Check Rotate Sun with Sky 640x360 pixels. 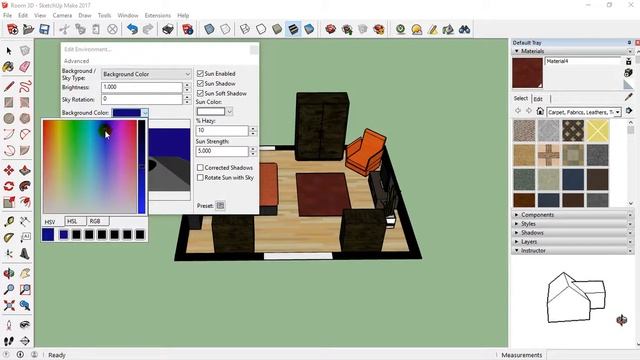click(200, 178)
